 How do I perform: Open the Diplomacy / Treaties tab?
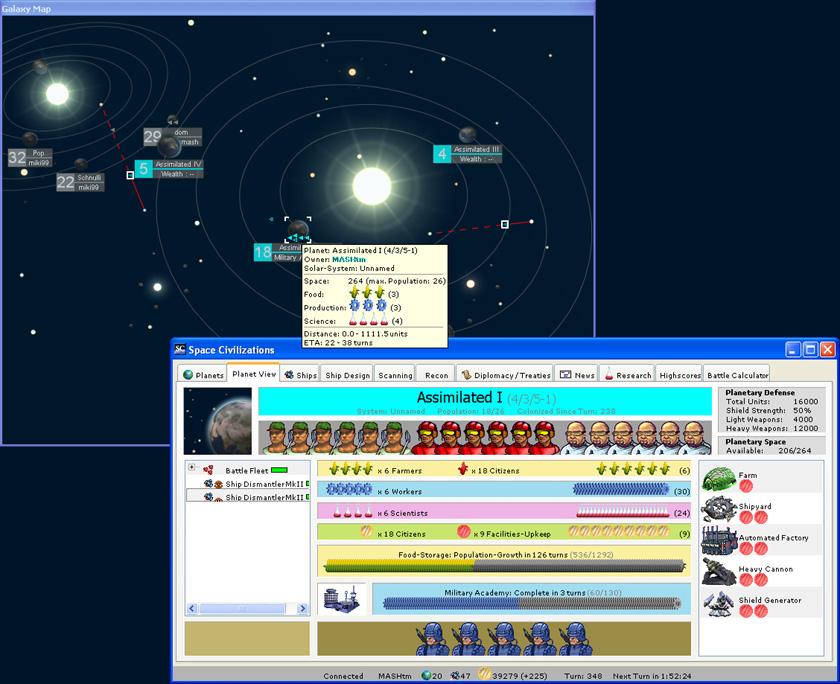tap(505, 375)
